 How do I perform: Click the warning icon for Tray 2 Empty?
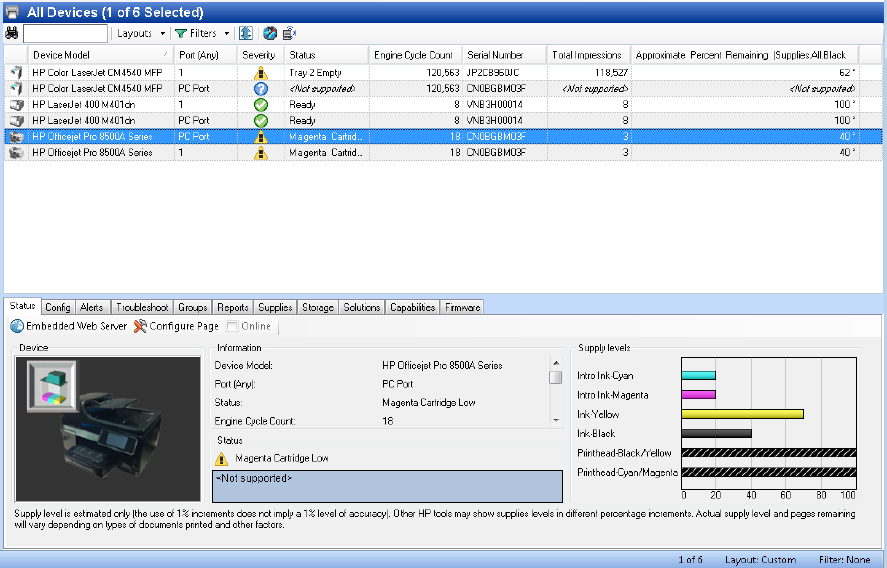pyautogui.click(x=260, y=73)
